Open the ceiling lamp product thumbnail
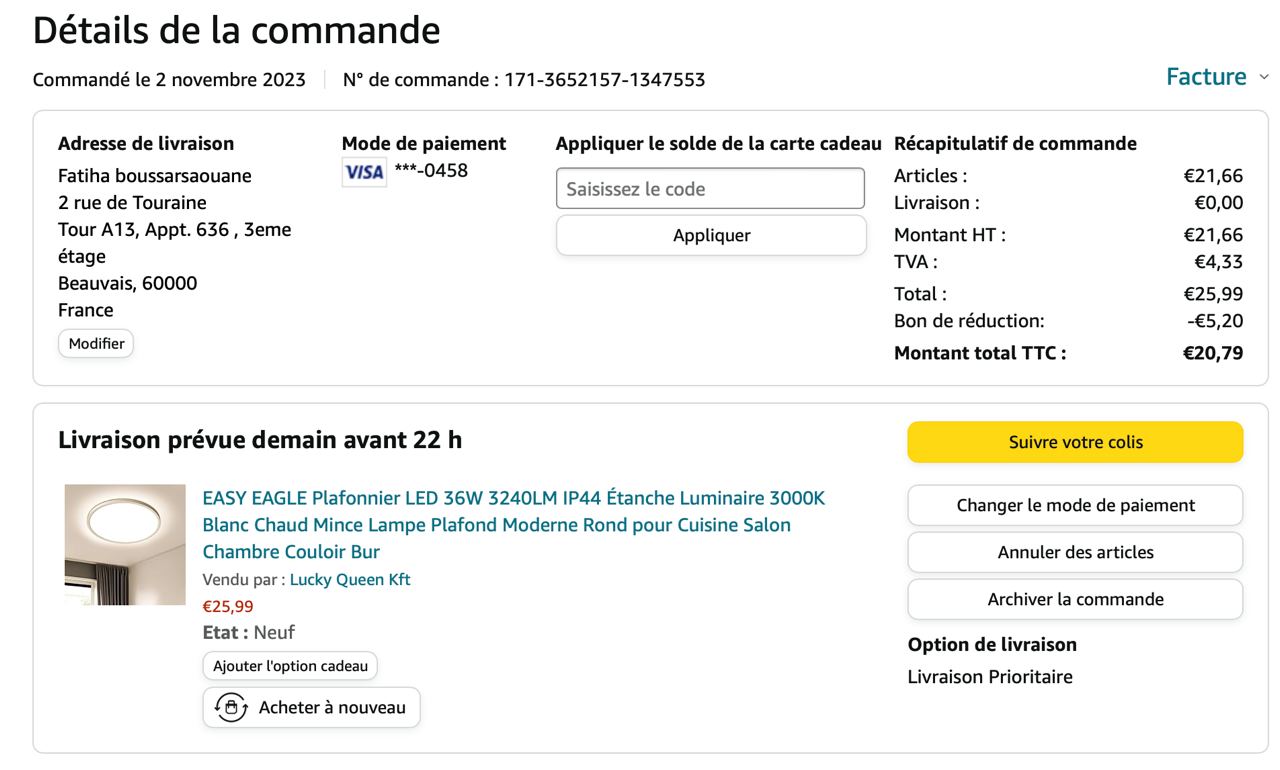Viewport: 1280px width, 770px height. pos(125,545)
